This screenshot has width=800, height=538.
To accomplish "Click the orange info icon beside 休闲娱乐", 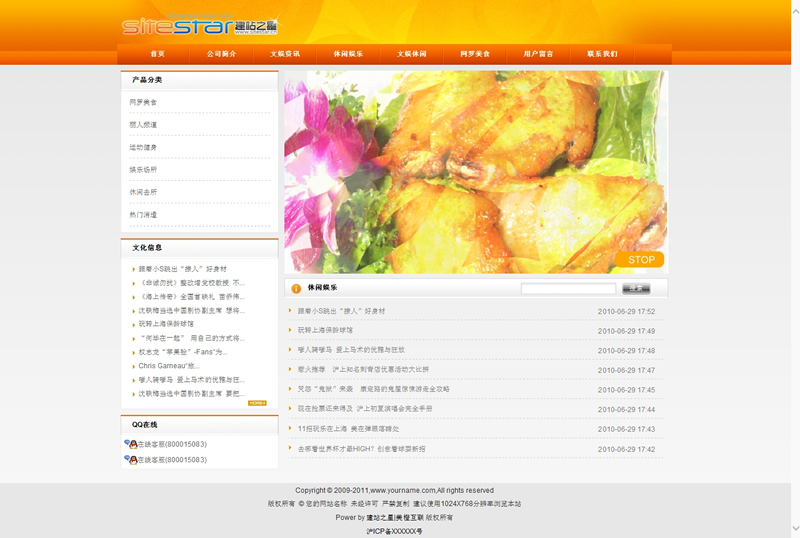I will 296,289.
